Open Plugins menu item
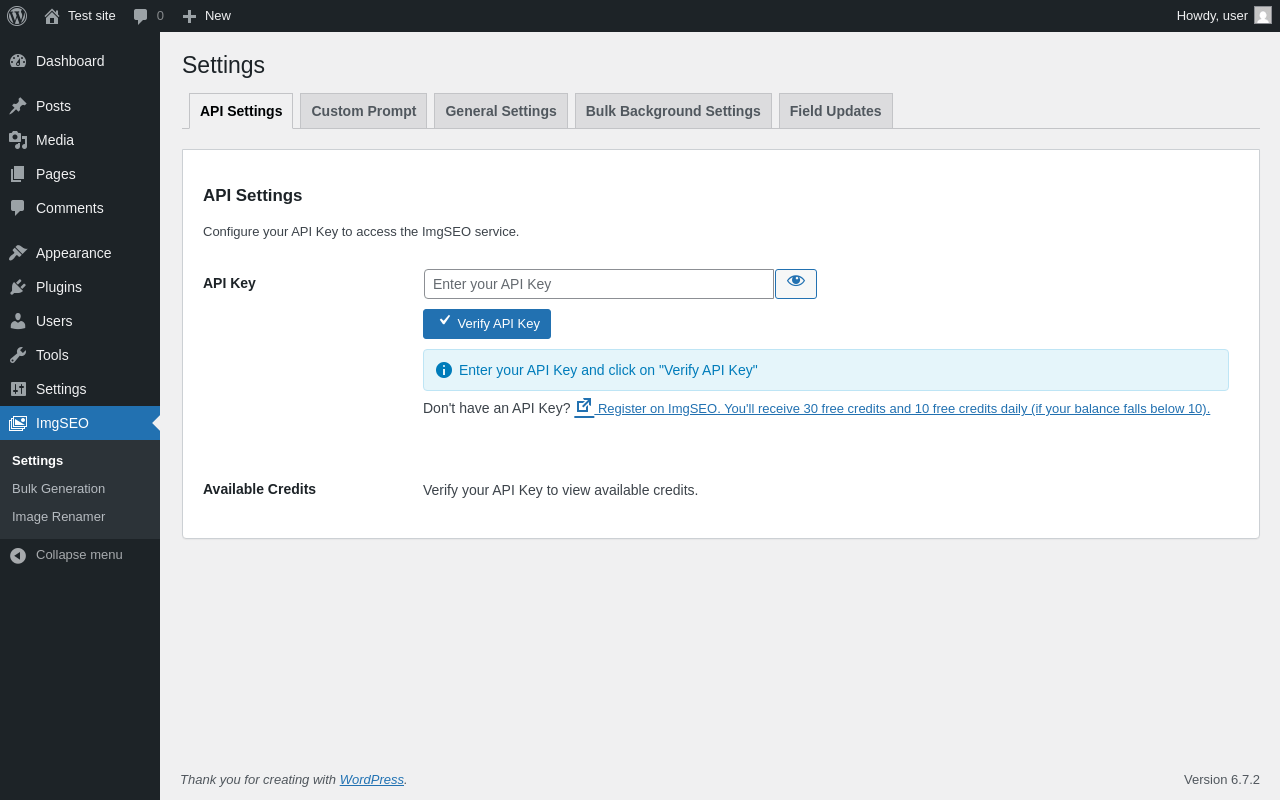 pyautogui.click(x=80, y=287)
